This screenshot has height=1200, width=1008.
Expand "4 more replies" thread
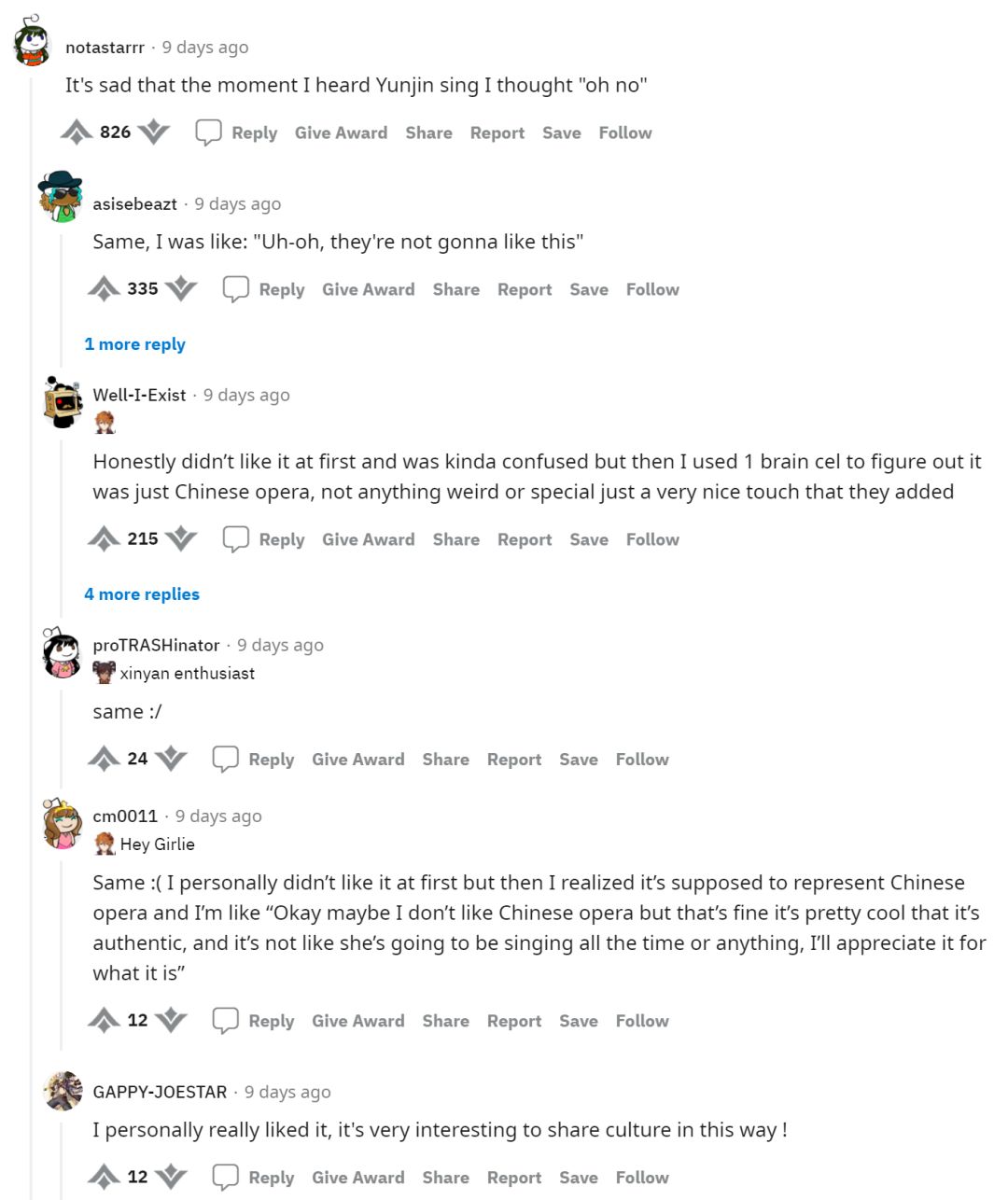coord(142,594)
